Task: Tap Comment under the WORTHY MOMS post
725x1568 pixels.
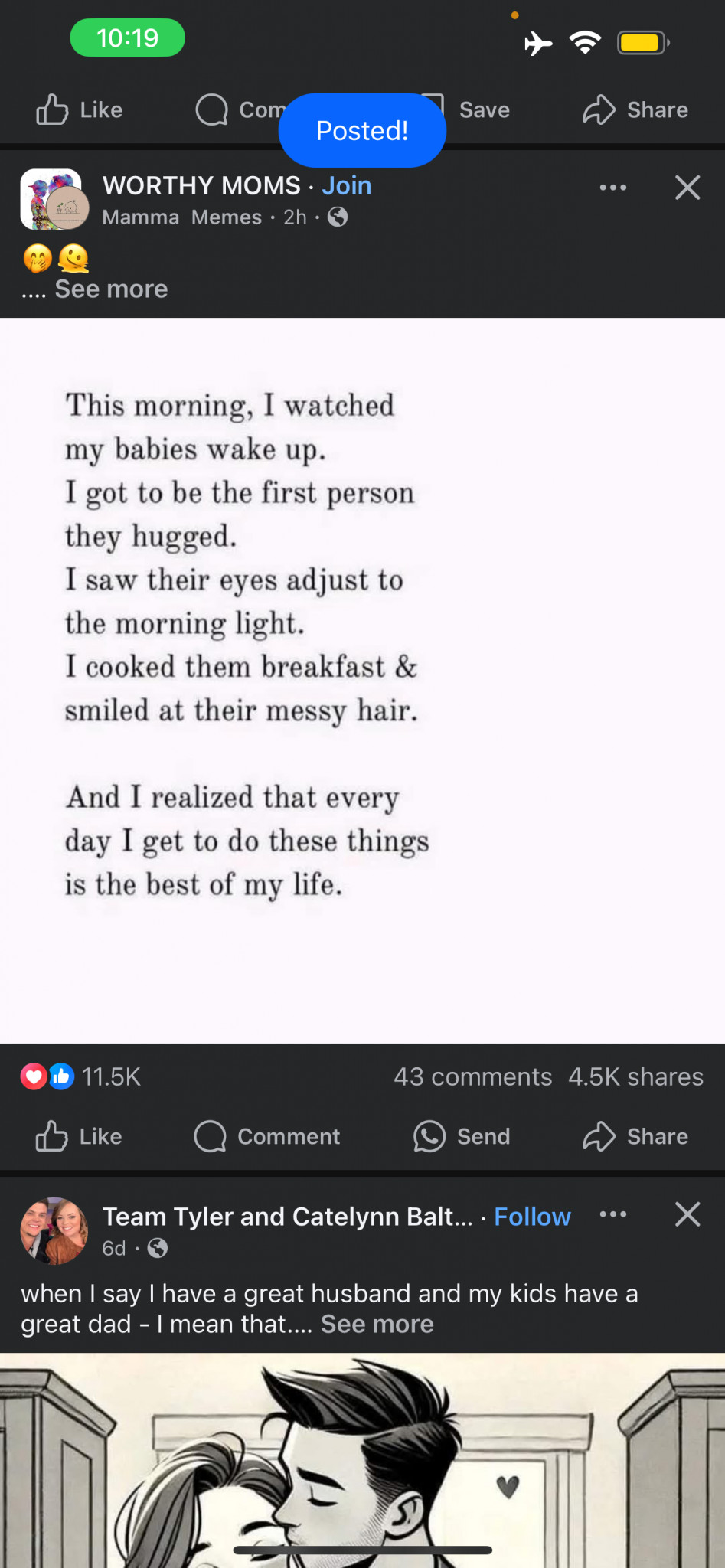Action: [x=267, y=1136]
